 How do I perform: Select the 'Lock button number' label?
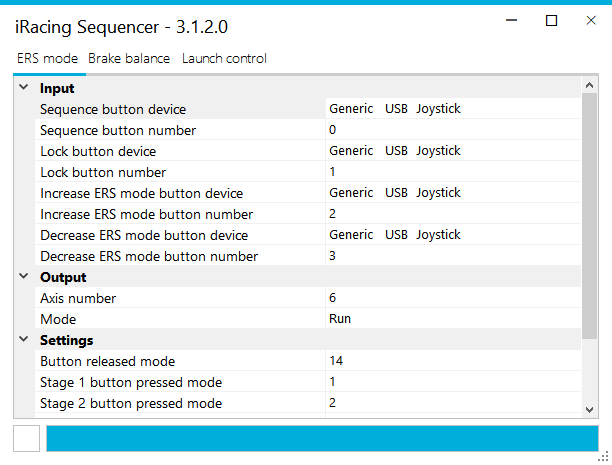click(103, 173)
